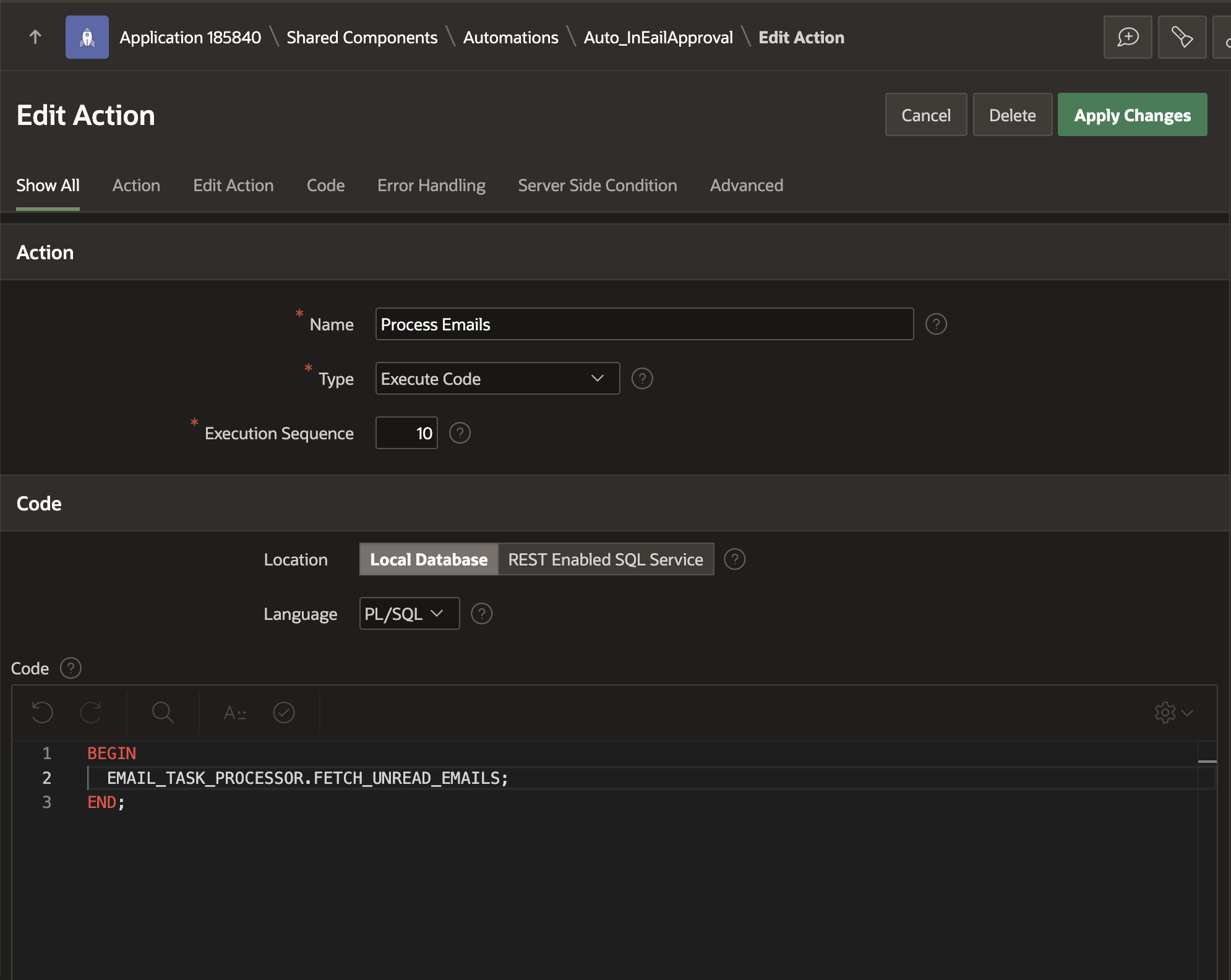Switch location to REST Enabled SQL Service
1231x980 pixels.
605,559
